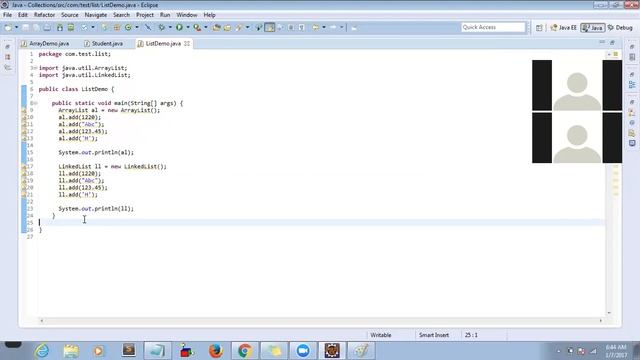Click the editor horizontal scrollbar
Screen dimensions: 640x360
pos(321,321)
